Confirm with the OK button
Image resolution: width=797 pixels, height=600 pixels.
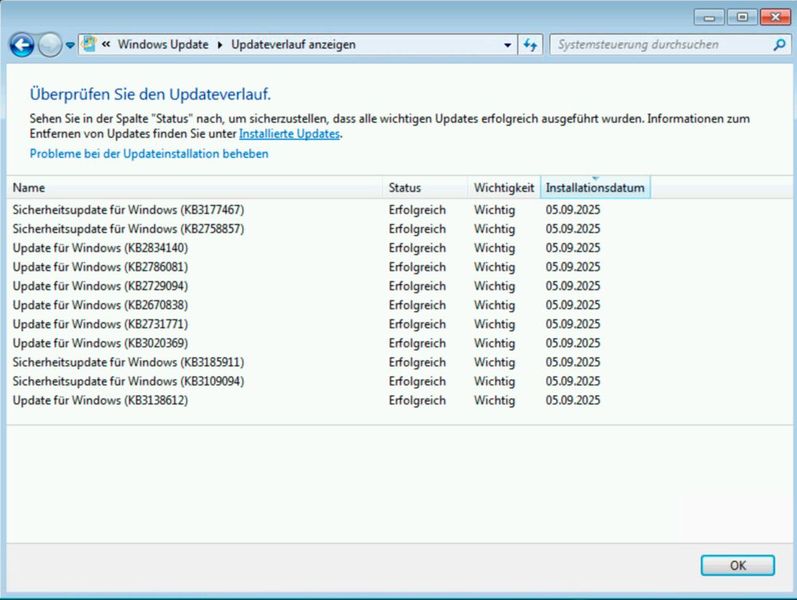point(738,565)
